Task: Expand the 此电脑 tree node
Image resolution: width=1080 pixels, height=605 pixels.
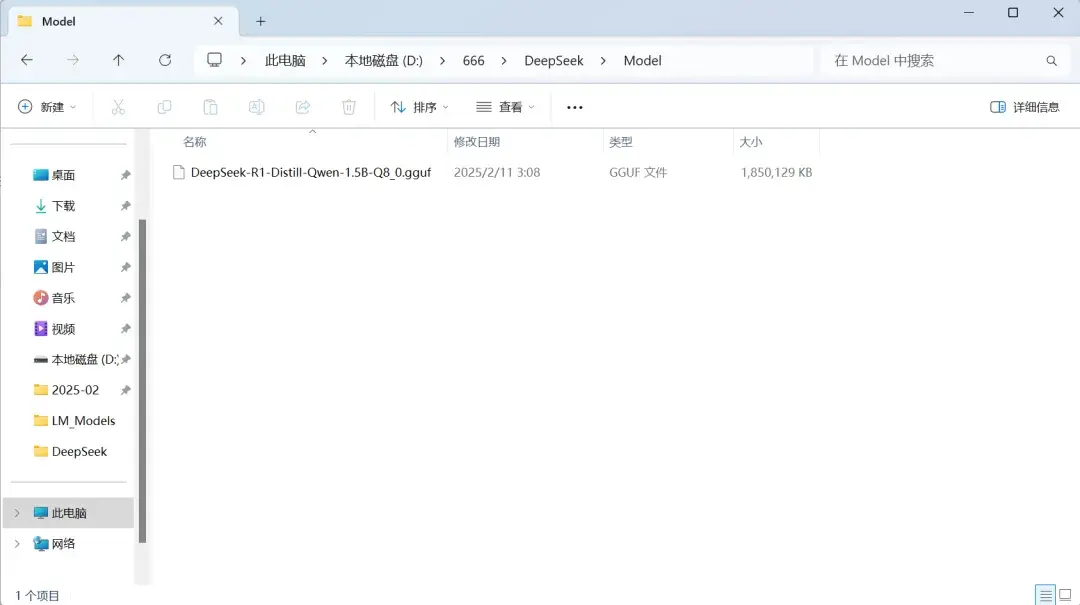Action: (x=17, y=513)
